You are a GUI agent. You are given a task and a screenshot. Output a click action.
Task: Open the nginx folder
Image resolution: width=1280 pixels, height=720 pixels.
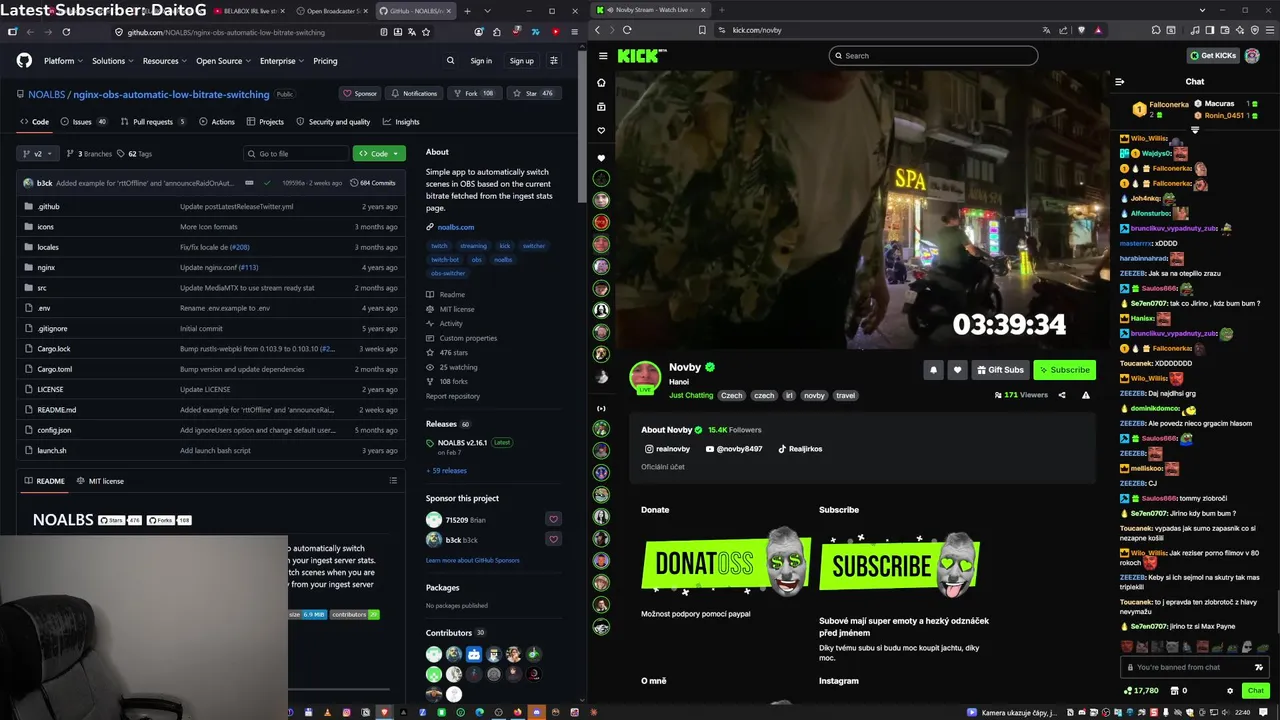(46, 267)
